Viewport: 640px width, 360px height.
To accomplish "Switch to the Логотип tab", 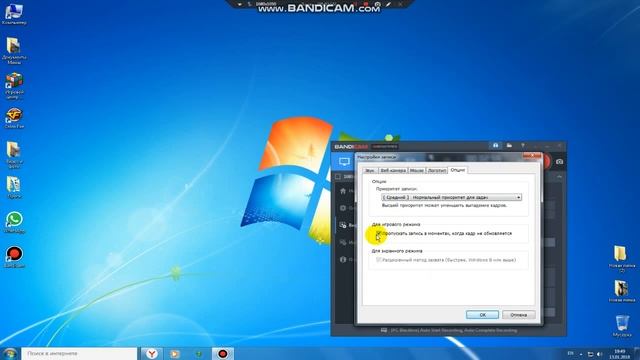I will [437, 171].
